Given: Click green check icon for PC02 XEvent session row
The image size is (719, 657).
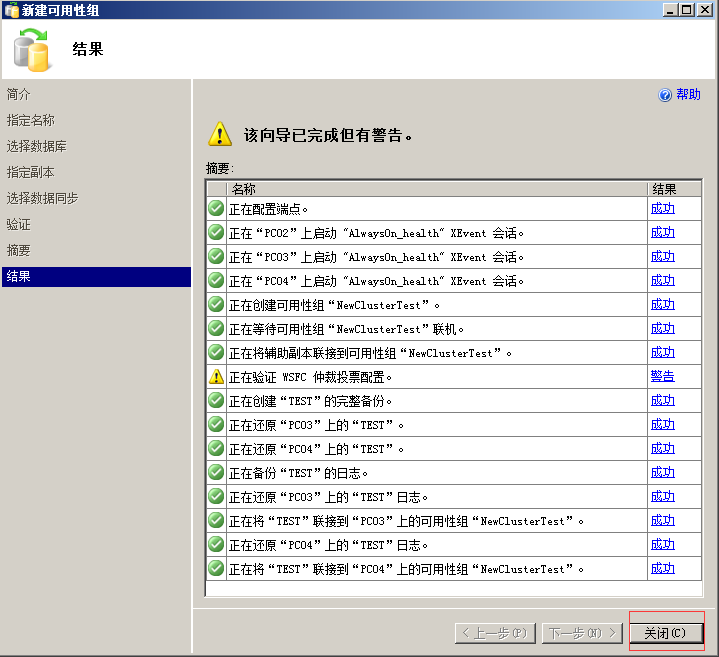Looking at the screenshot, I should pyautogui.click(x=216, y=233).
